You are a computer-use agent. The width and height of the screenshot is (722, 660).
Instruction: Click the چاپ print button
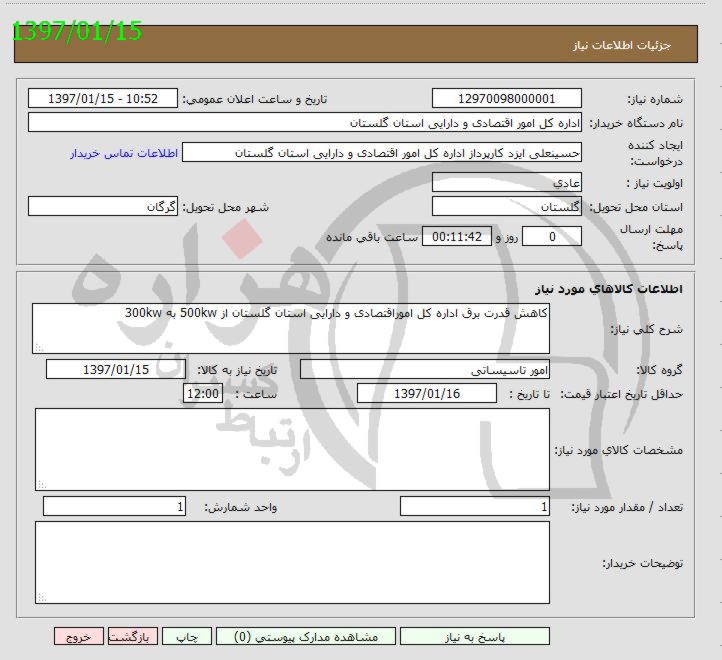[187, 636]
